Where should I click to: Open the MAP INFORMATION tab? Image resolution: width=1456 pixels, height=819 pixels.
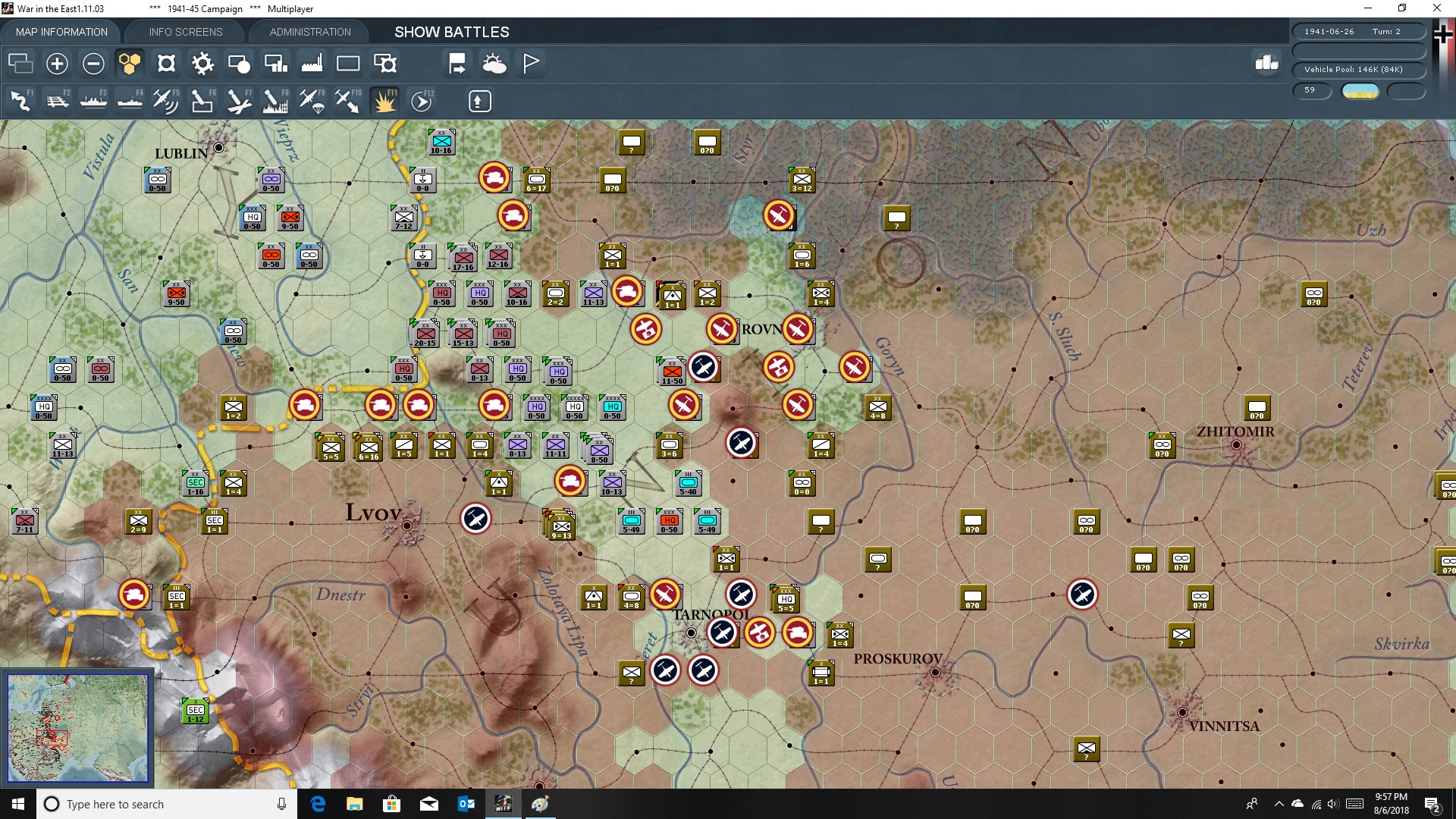pyautogui.click(x=61, y=32)
